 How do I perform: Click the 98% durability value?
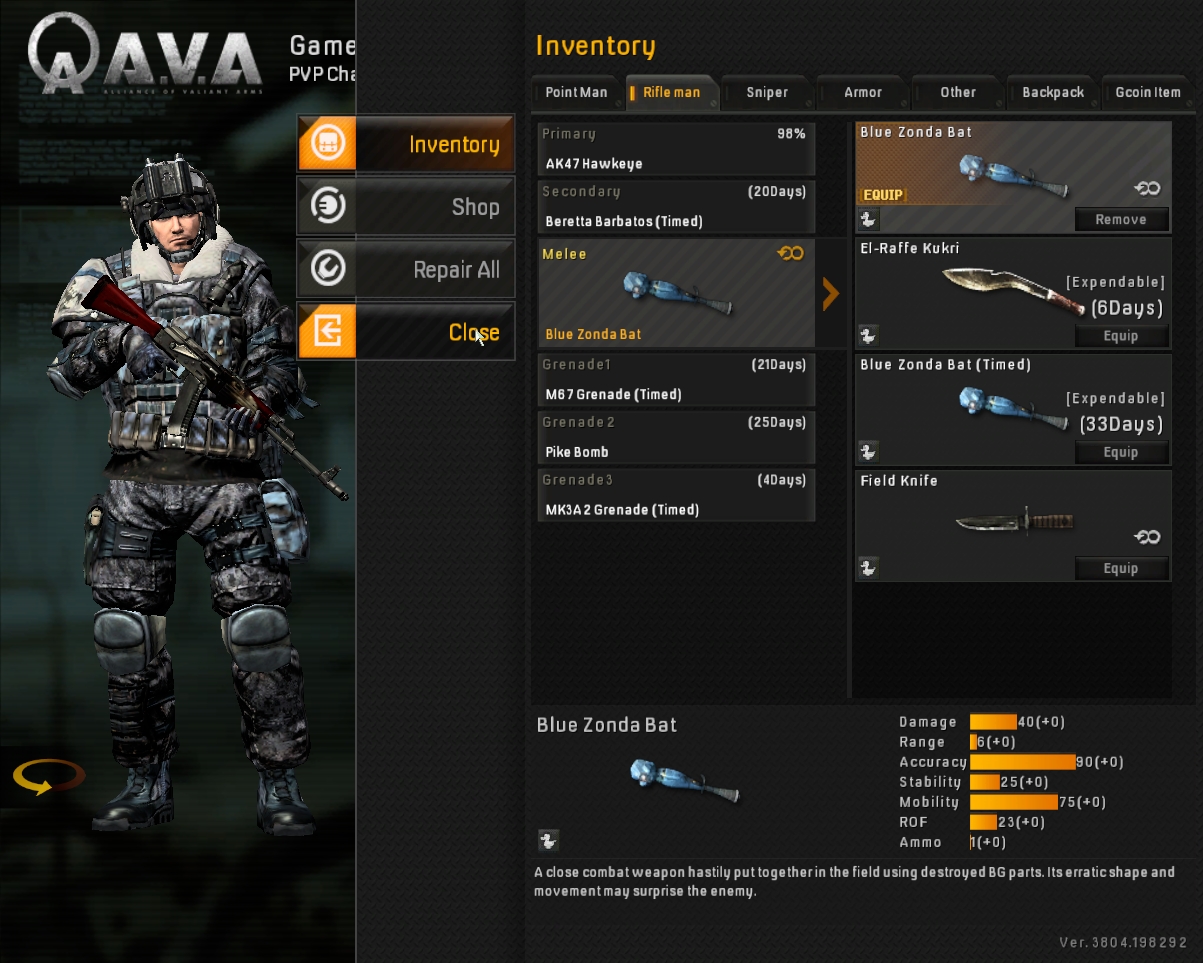pyautogui.click(x=791, y=134)
